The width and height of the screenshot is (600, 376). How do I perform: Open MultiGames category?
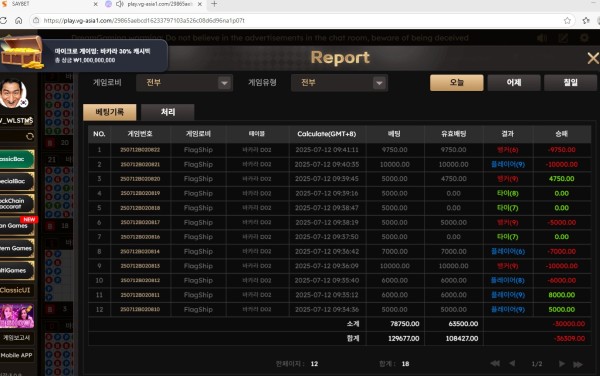pos(16,270)
